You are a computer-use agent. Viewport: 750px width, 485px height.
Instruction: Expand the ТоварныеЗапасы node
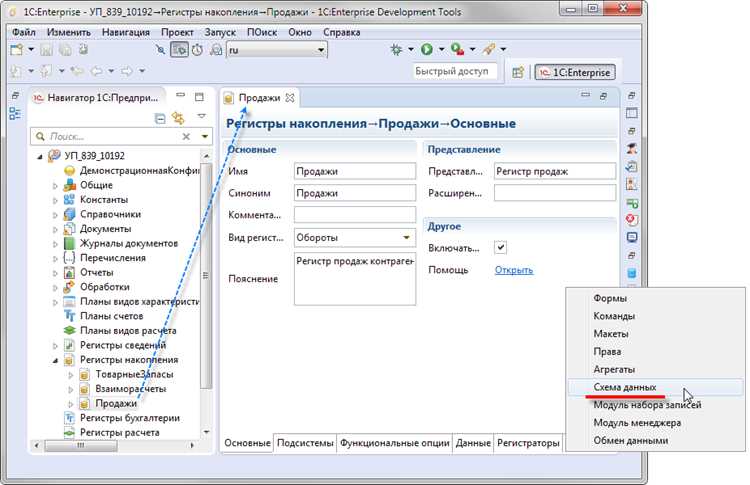[x=70, y=375]
